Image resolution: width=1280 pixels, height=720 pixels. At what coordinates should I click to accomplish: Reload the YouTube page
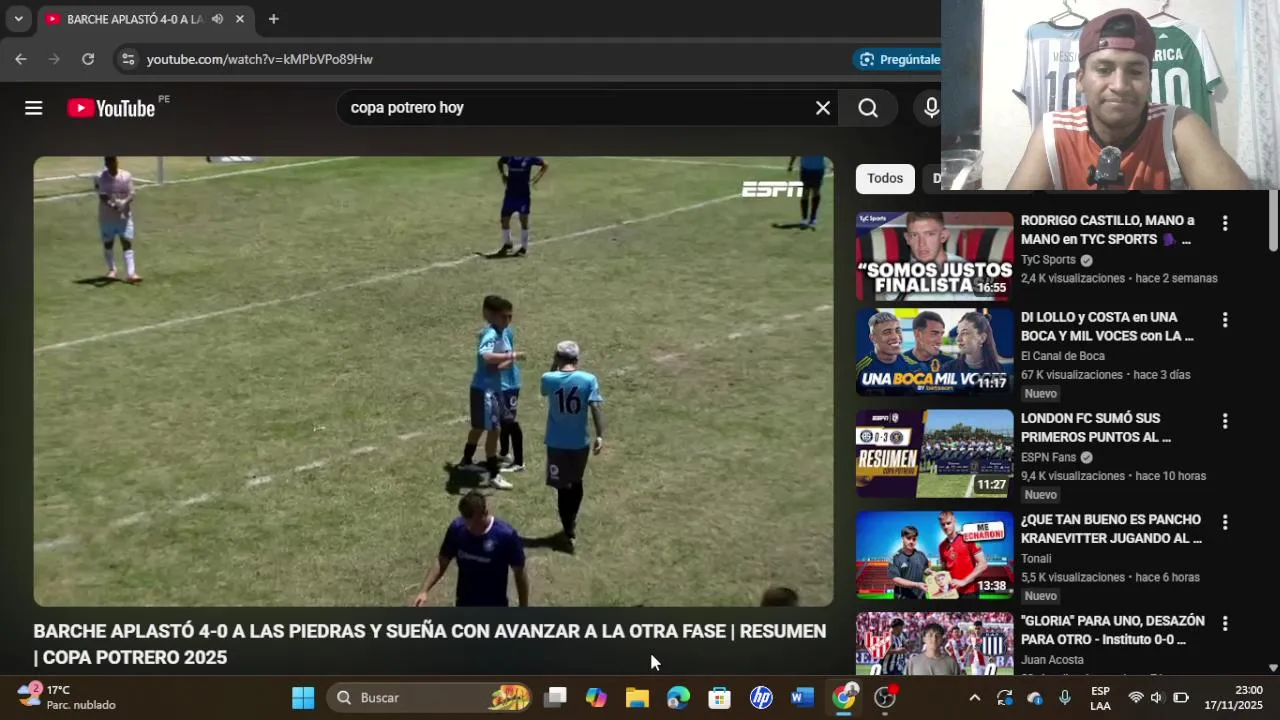point(88,59)
